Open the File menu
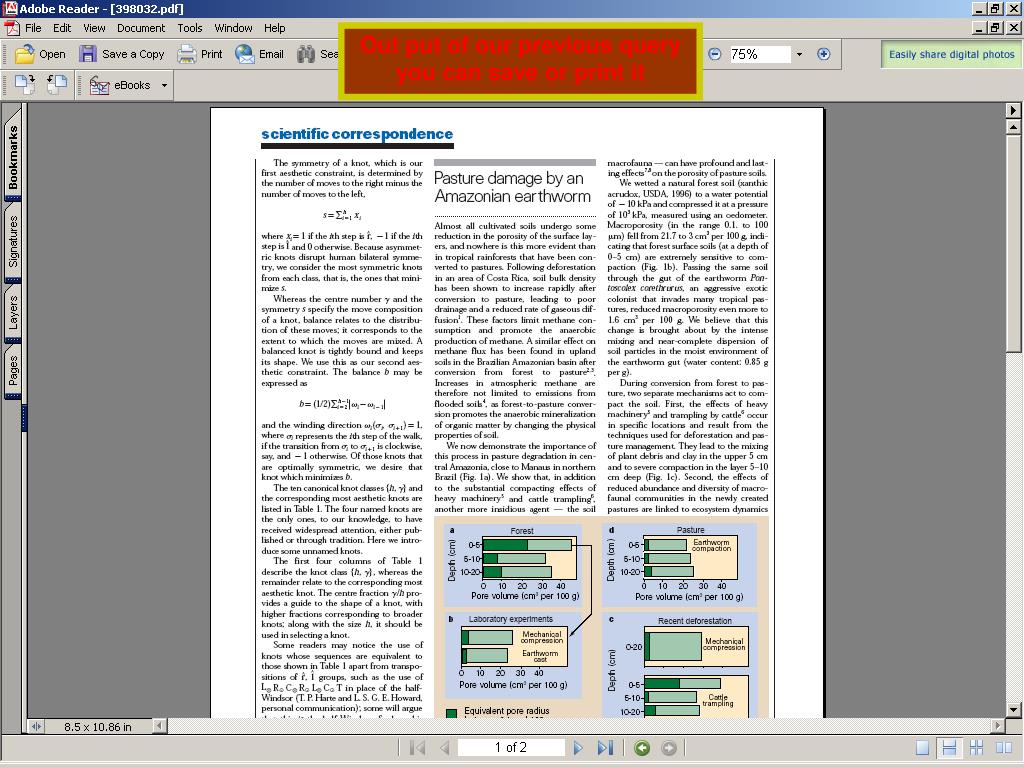Screen dimensions: 1024x768 pos(33,28)
